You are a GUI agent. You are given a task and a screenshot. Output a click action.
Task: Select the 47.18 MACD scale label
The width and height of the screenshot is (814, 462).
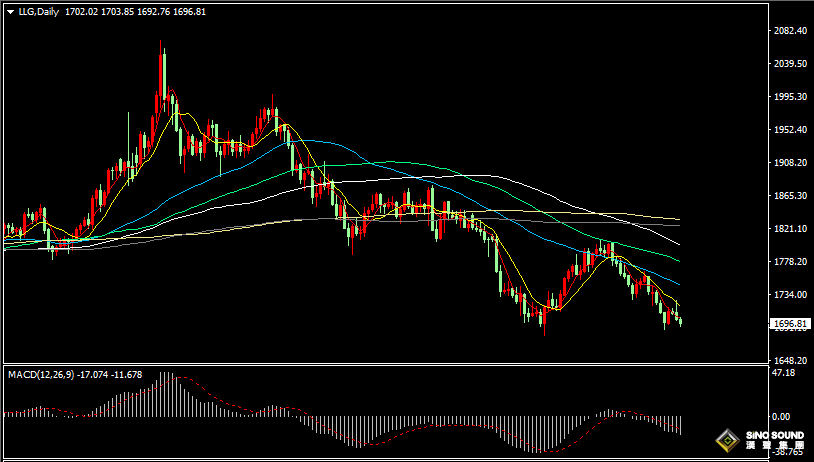[782, 373]
